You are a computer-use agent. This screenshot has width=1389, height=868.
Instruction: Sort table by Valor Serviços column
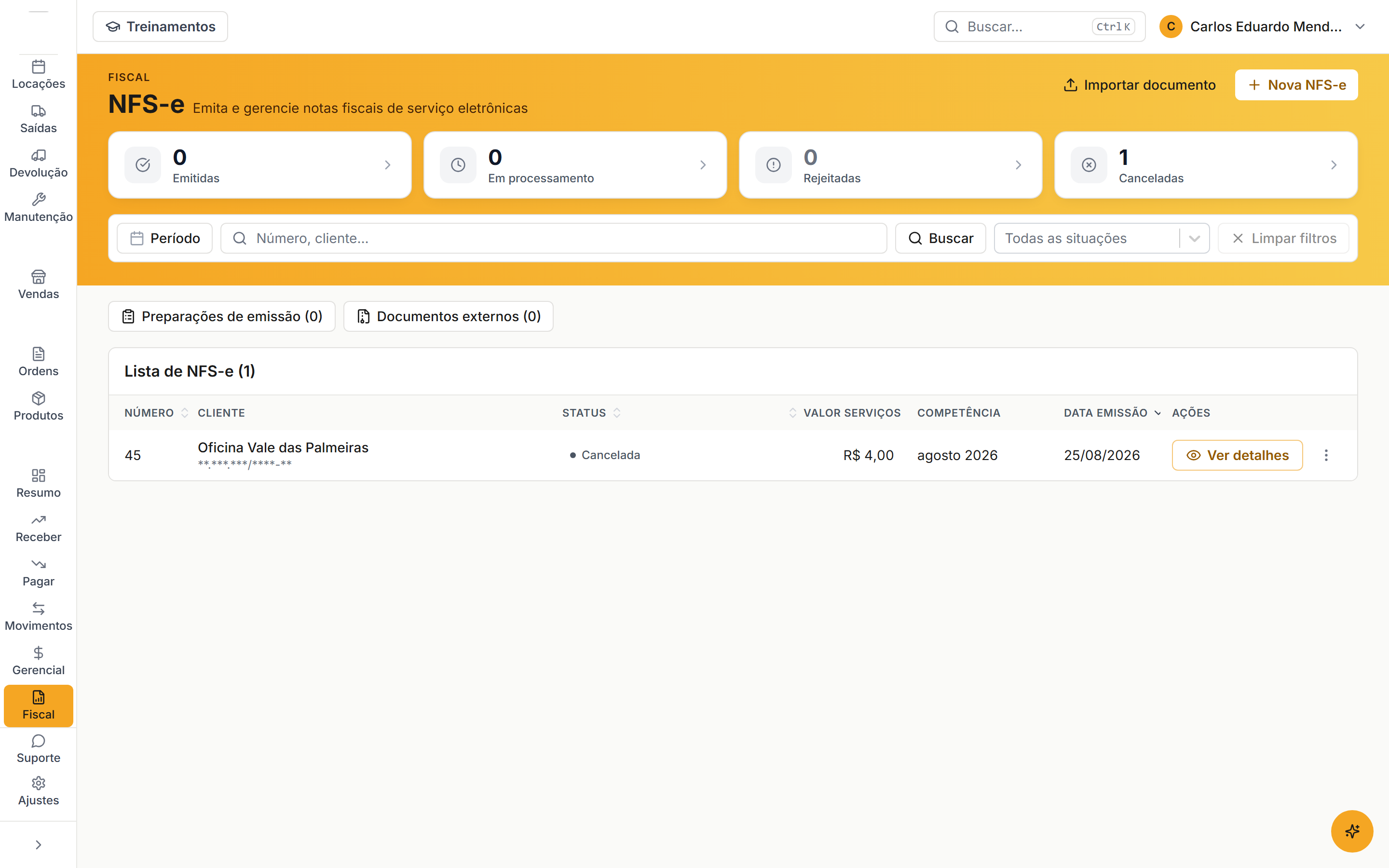844,413
